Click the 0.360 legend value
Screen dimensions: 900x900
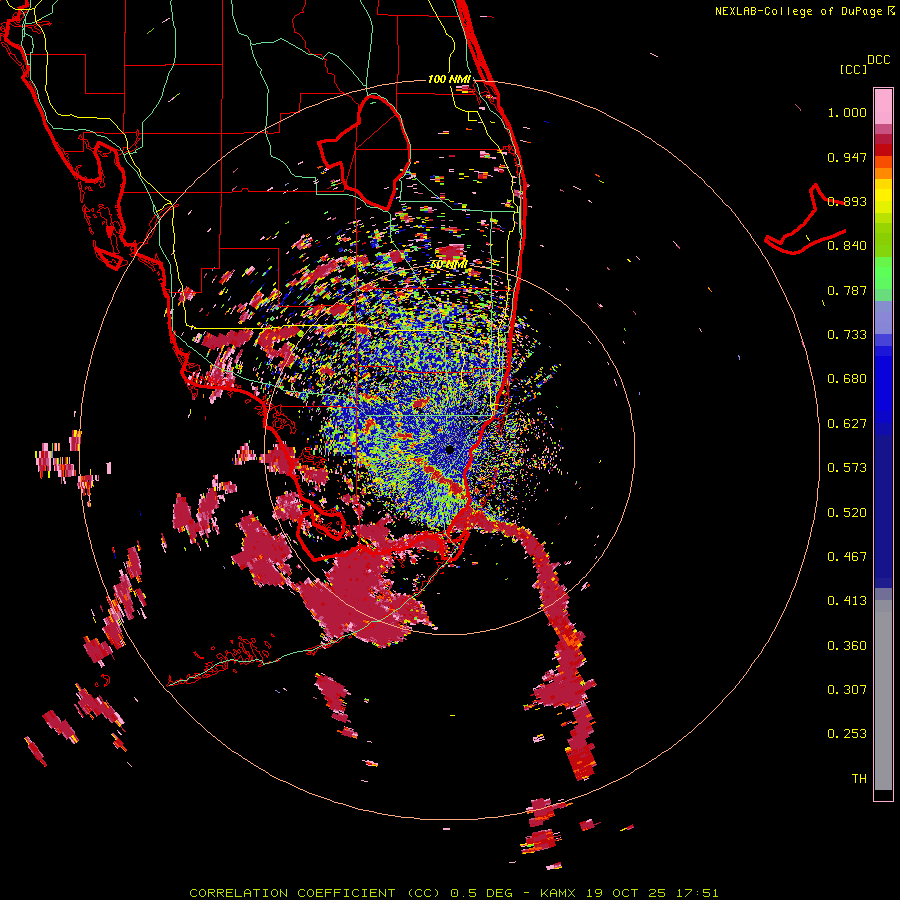point(847,646)
